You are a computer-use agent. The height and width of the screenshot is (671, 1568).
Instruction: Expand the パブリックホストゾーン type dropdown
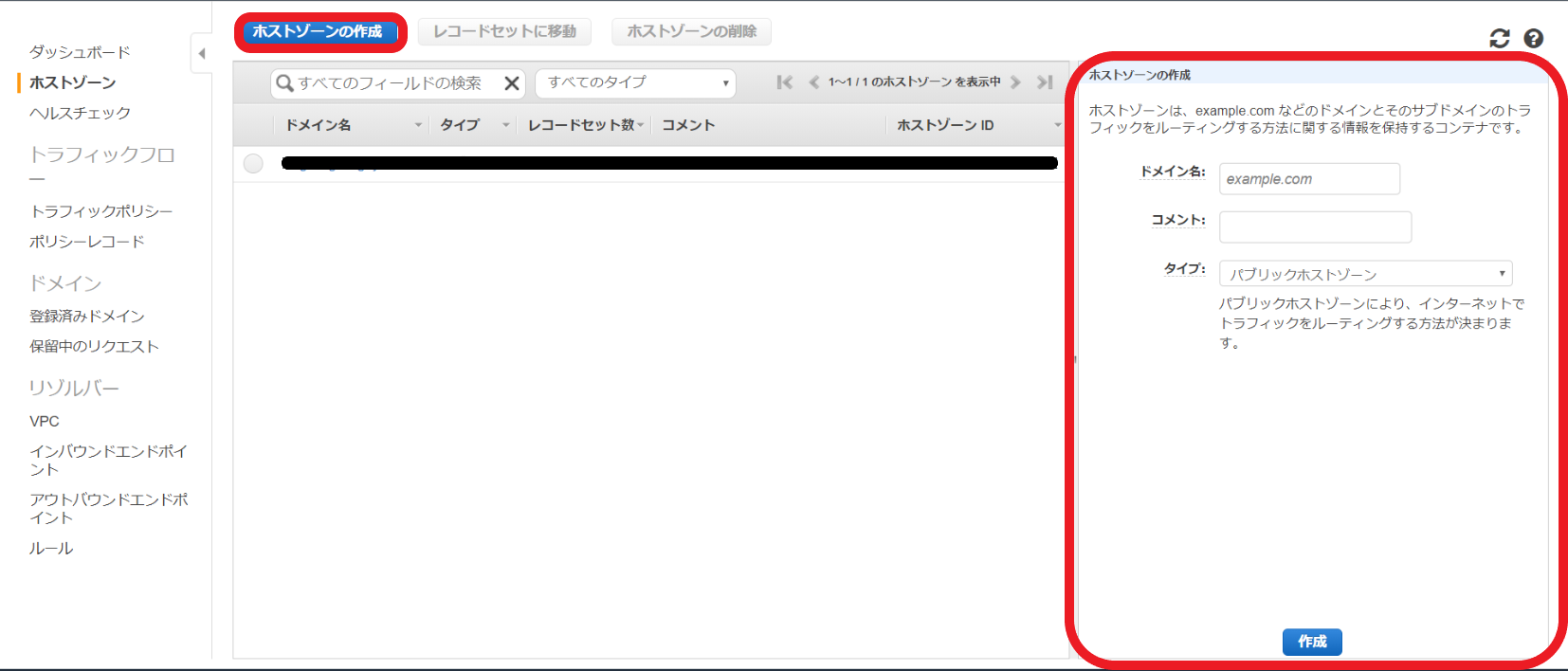point(1365,274)
